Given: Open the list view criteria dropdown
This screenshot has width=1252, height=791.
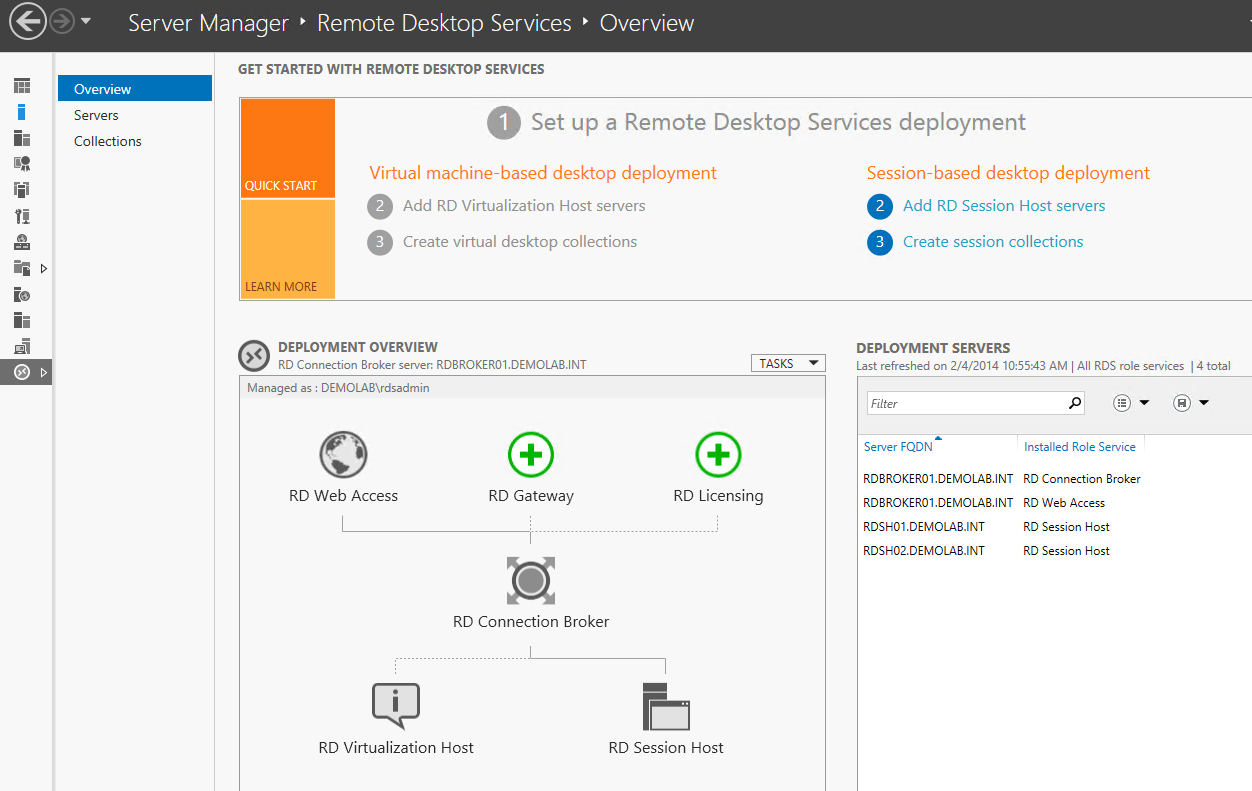Looking at the screenshot, I should click(x=1131, y=403).
